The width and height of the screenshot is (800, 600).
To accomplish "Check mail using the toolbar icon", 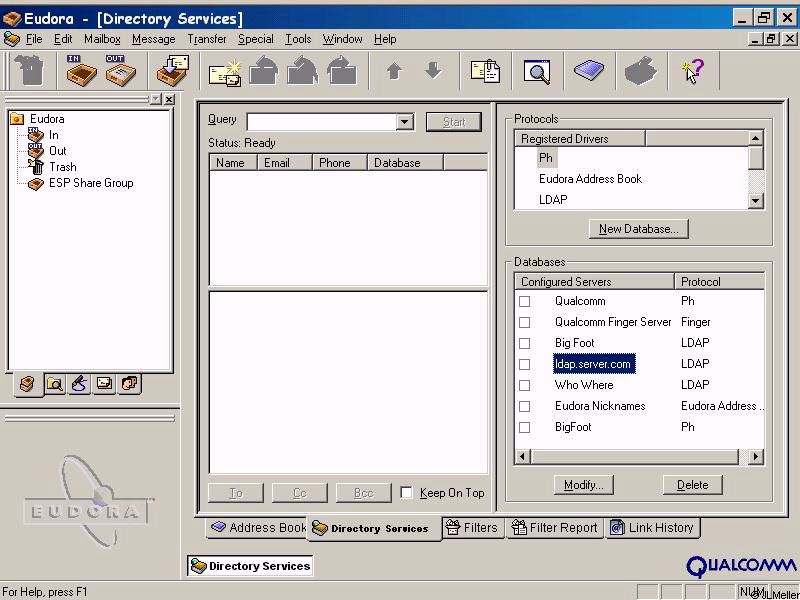I will (x=173, y=70).
